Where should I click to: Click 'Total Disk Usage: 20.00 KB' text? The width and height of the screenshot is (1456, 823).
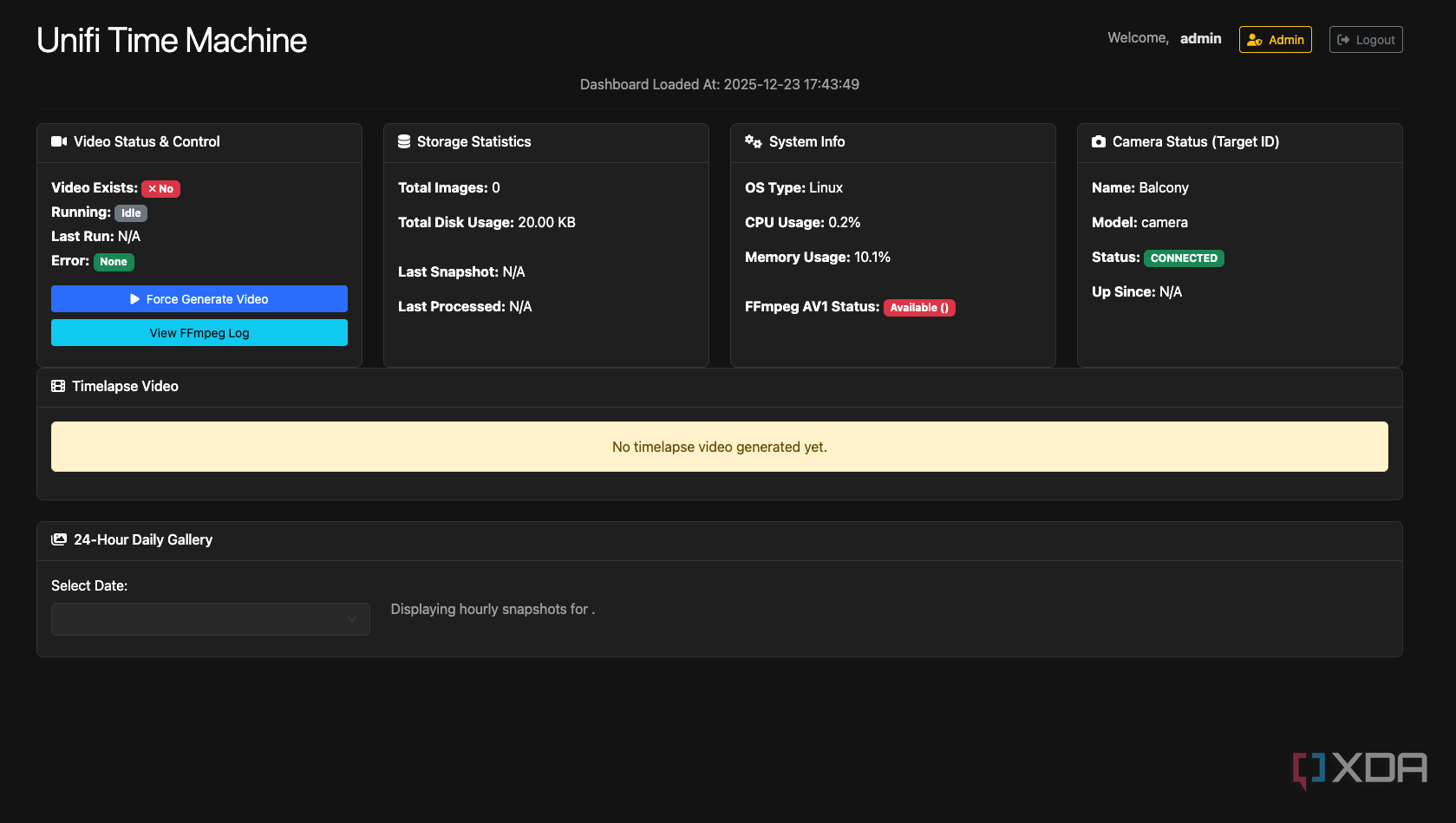click(486, 223)
